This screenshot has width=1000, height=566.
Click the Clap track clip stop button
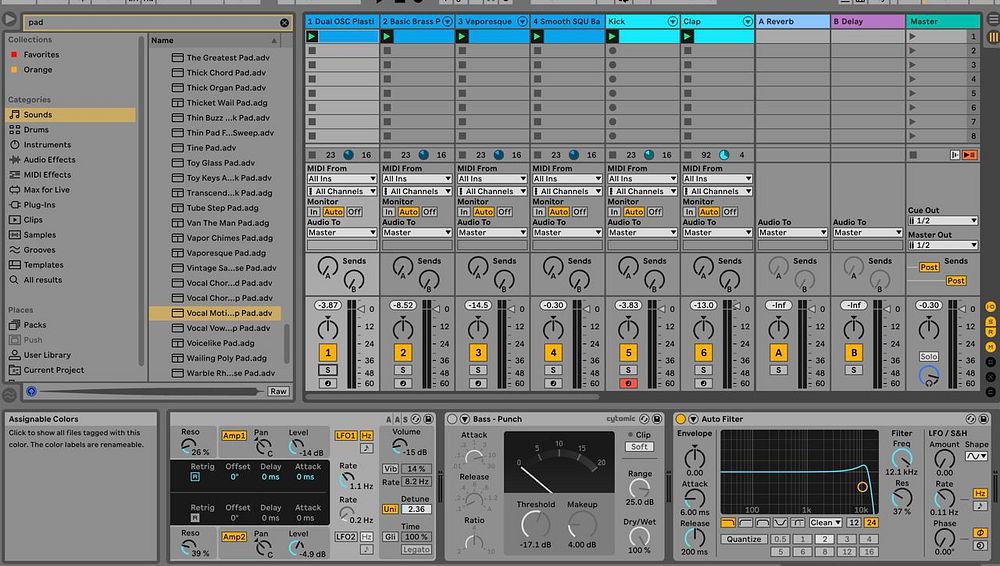pos(688,155)
